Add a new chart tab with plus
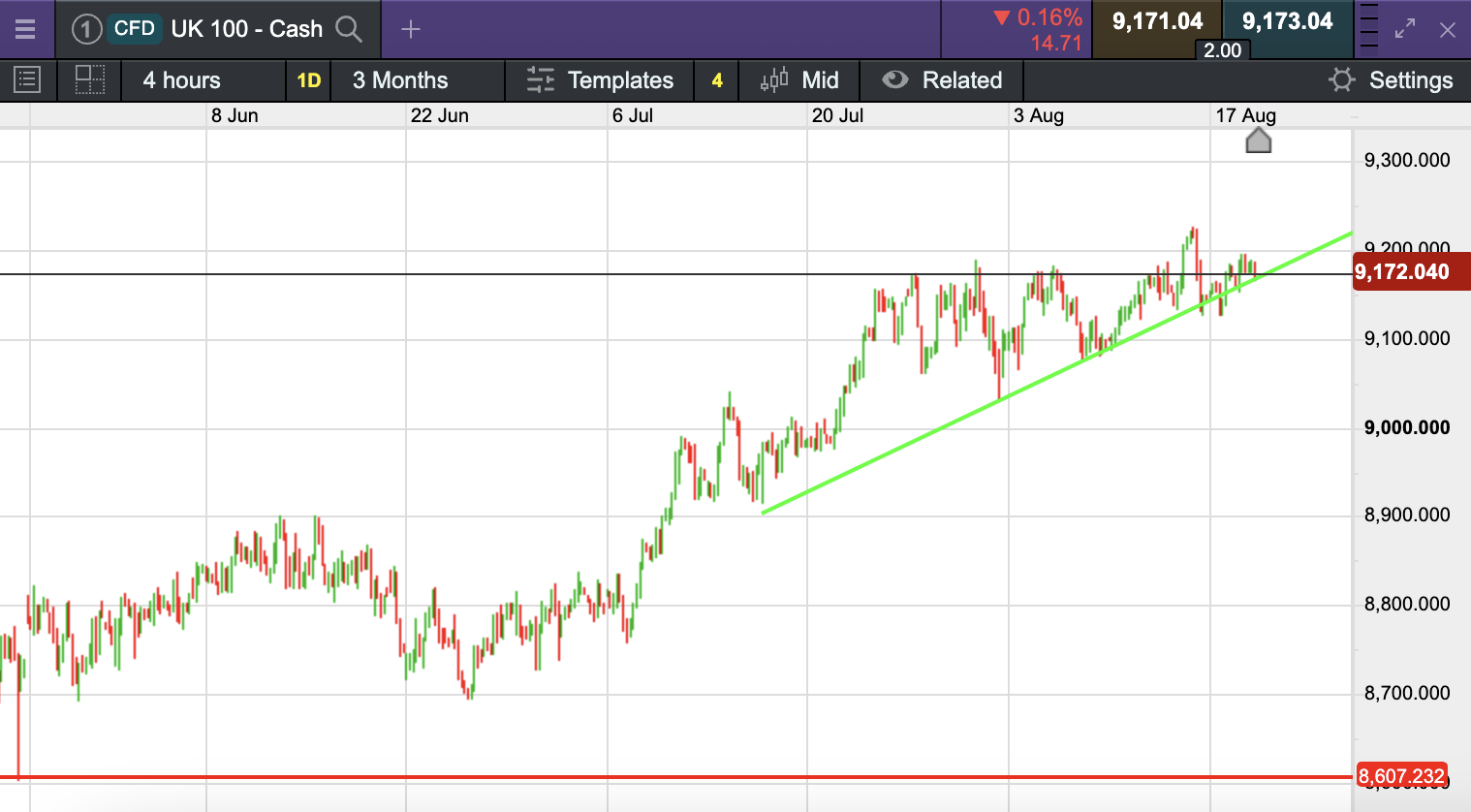 (x=411, y=29)
